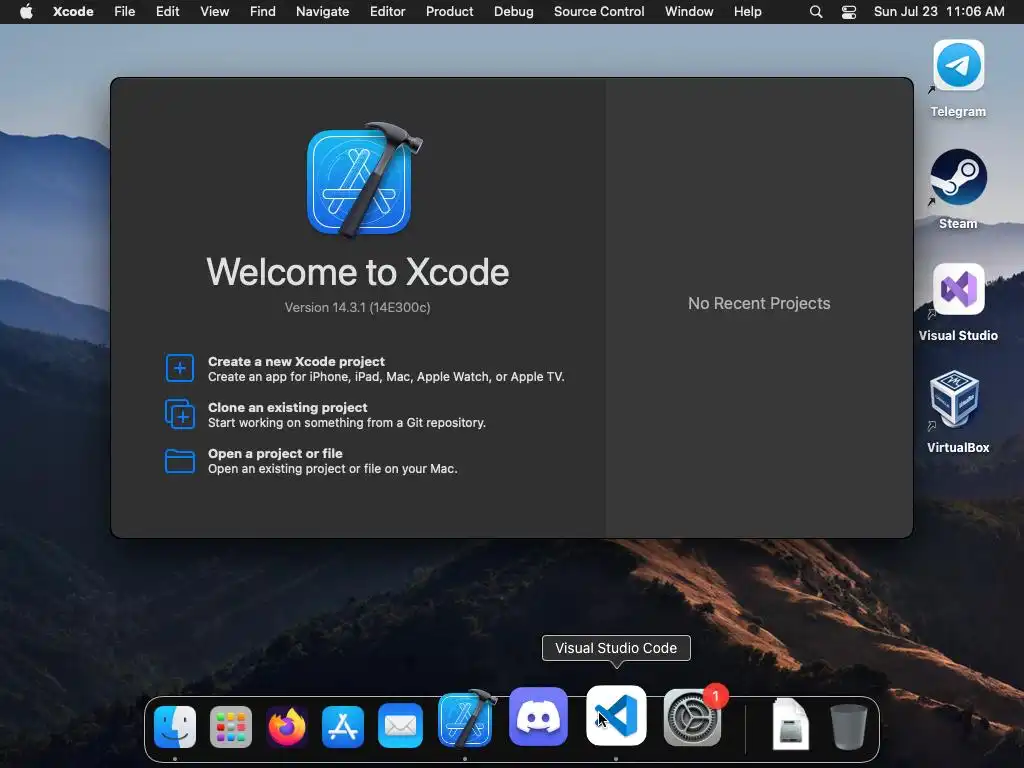This screenshot has height=768, width=1024.
Task: Select the Telegram desktop shortcut
Action: pyautogui.click(x=958, y=79)
